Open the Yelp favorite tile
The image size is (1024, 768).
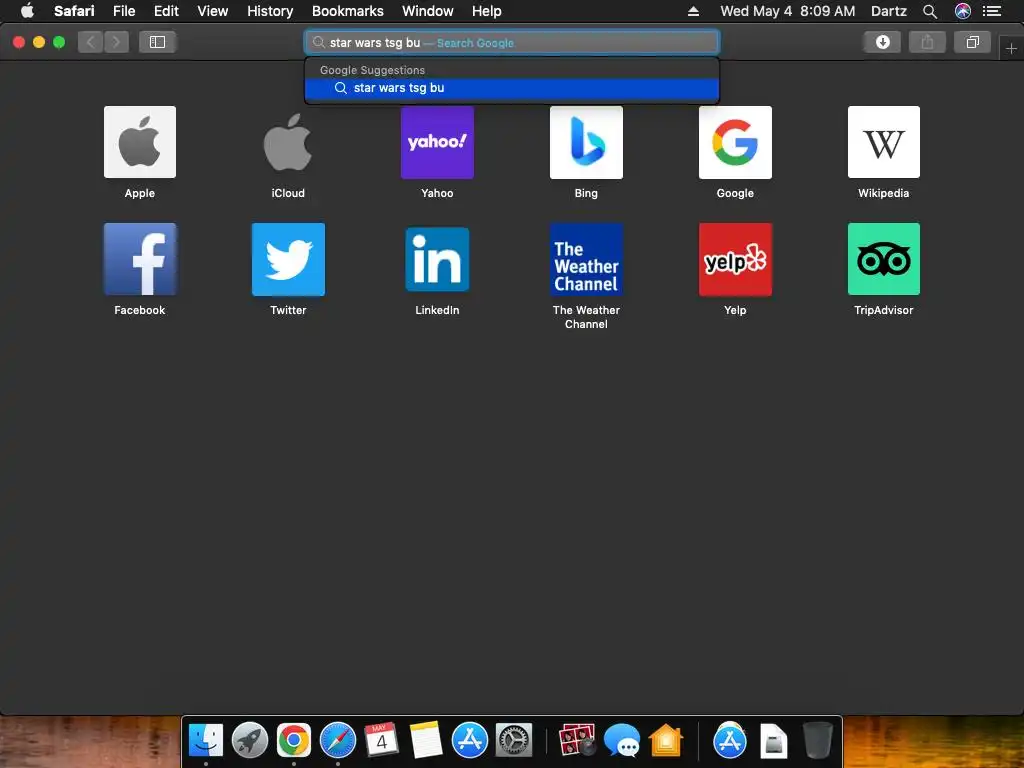[735, 259]
